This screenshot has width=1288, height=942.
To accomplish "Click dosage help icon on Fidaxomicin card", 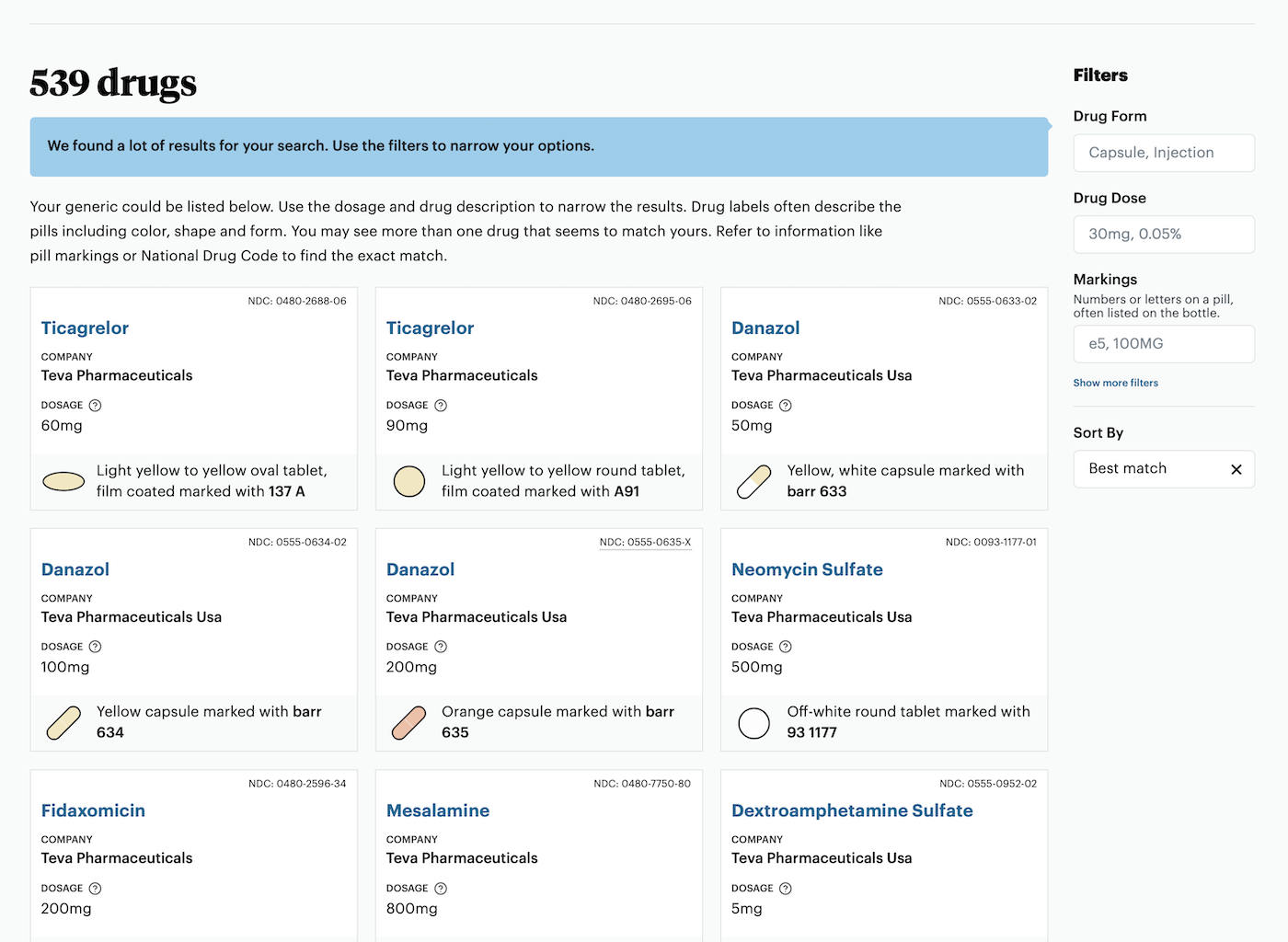I will (96, 888).
